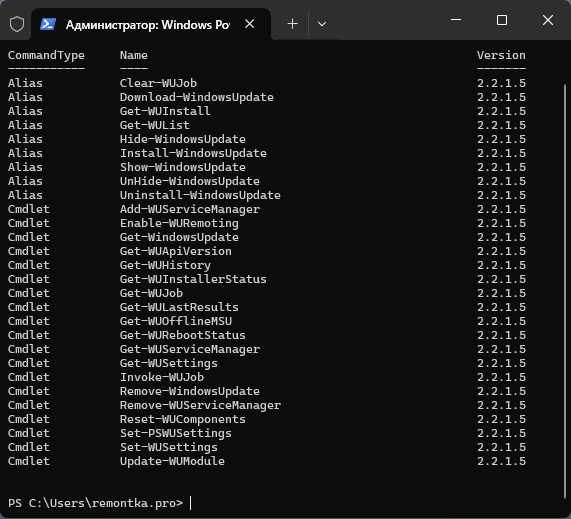Open a new tab with plus button
571x519 pixels.
(292, 24)
